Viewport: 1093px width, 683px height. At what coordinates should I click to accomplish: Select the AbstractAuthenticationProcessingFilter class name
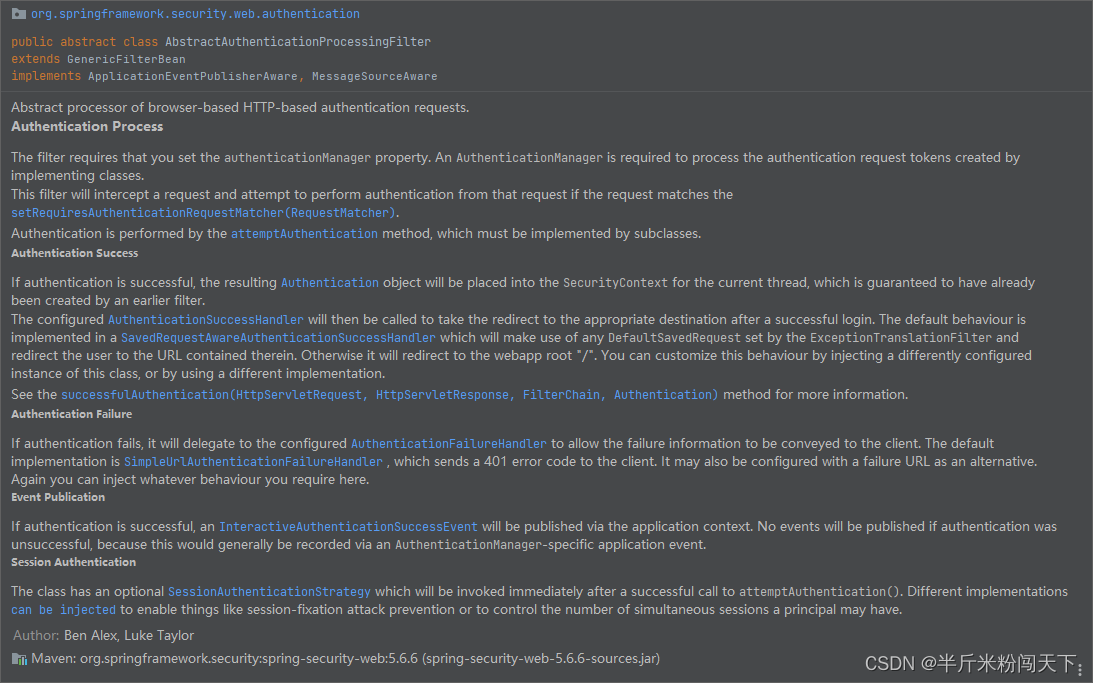(x=298, y=41)
